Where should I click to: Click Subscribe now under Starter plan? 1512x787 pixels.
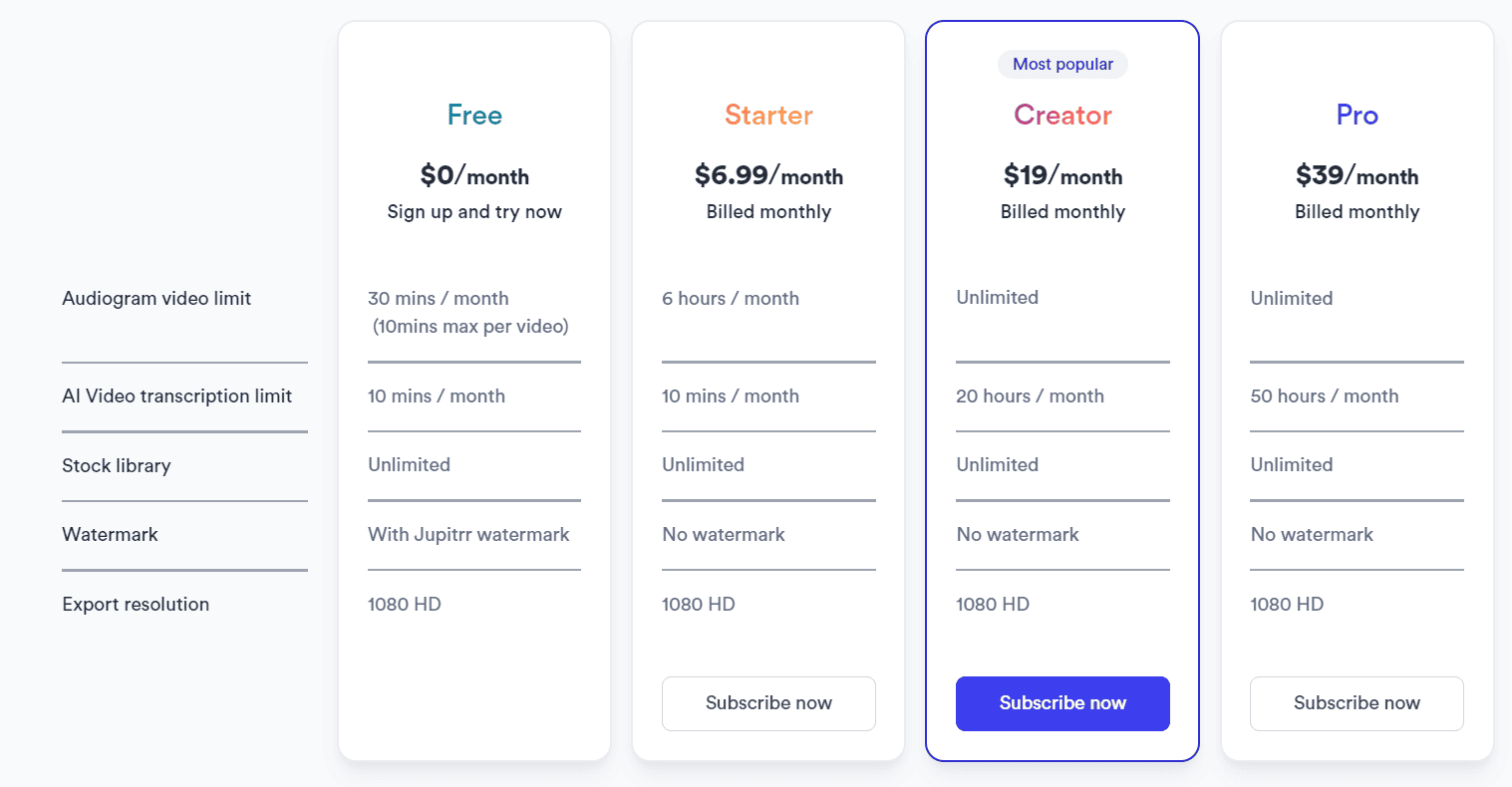tap(767, 703)
